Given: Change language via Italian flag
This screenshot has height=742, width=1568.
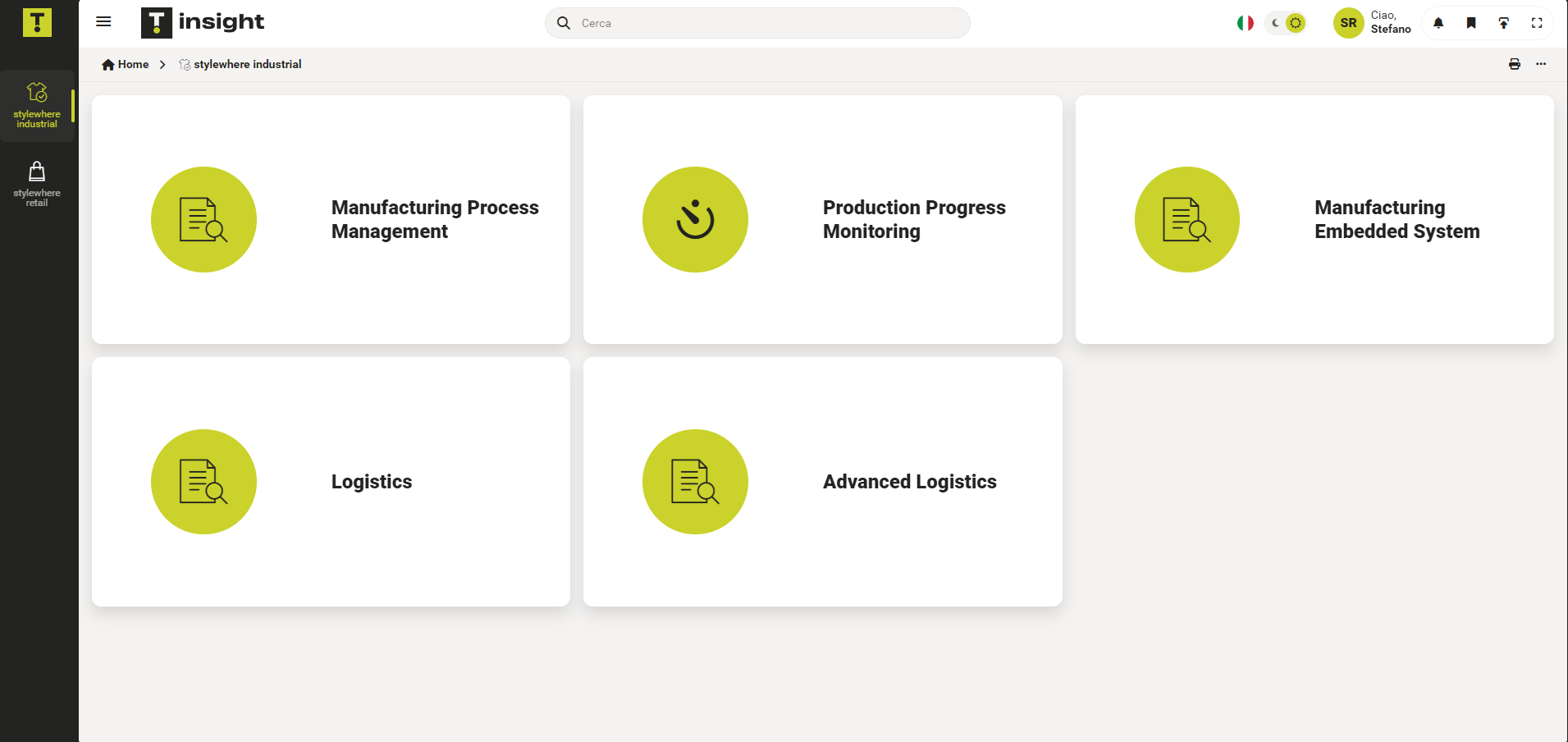Looking at the screenshot, I should (x=1245, y=23).
